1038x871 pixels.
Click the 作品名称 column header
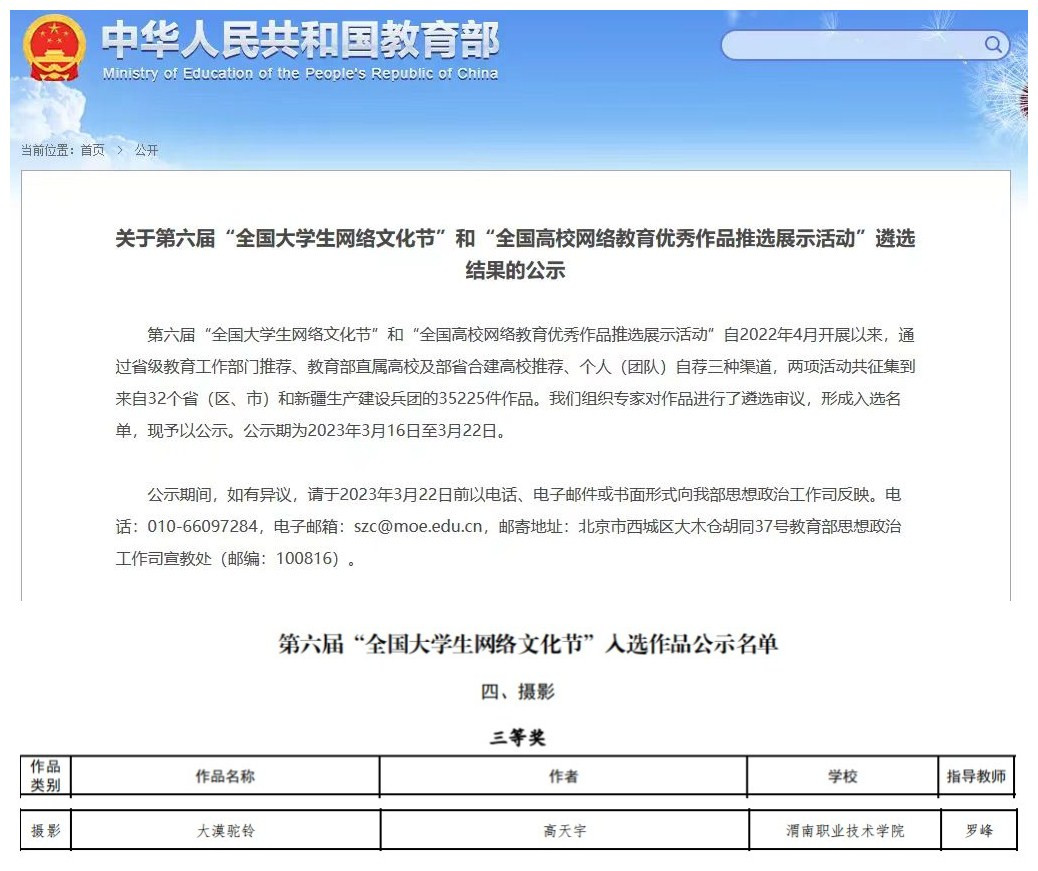tap(225, 776)
